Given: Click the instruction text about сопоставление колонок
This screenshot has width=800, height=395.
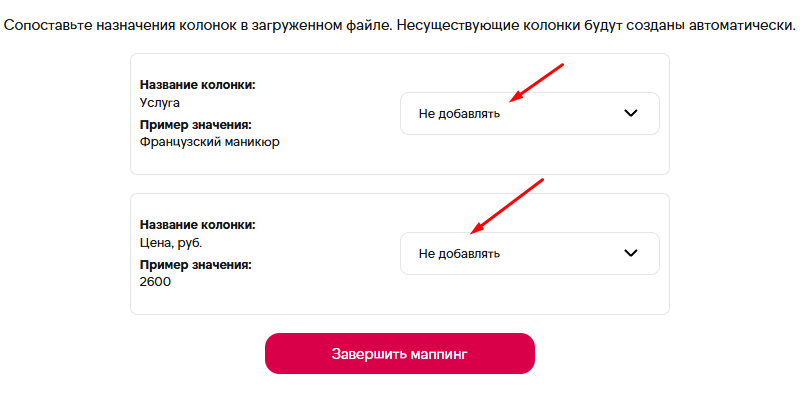Looking at the screenshot, I should 400,26.
